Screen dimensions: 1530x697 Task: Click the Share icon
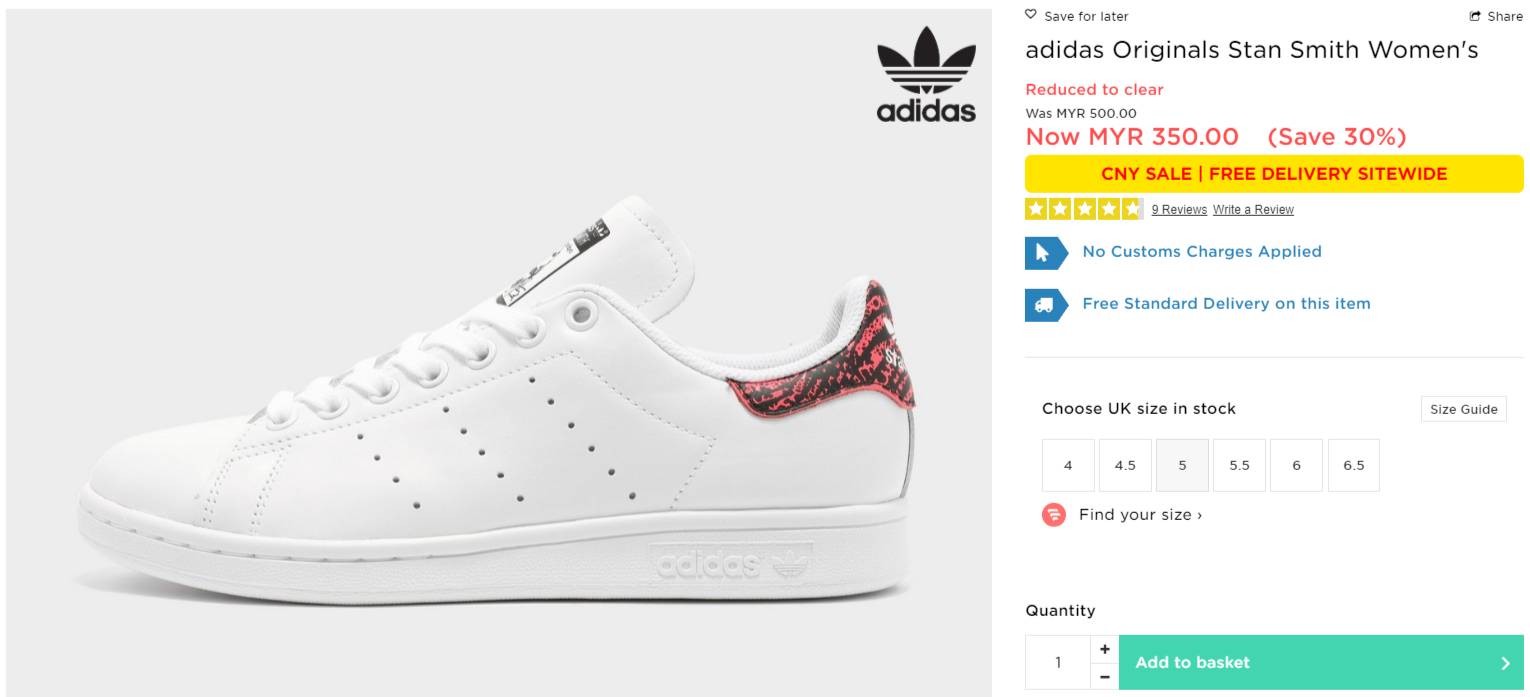1474,16
